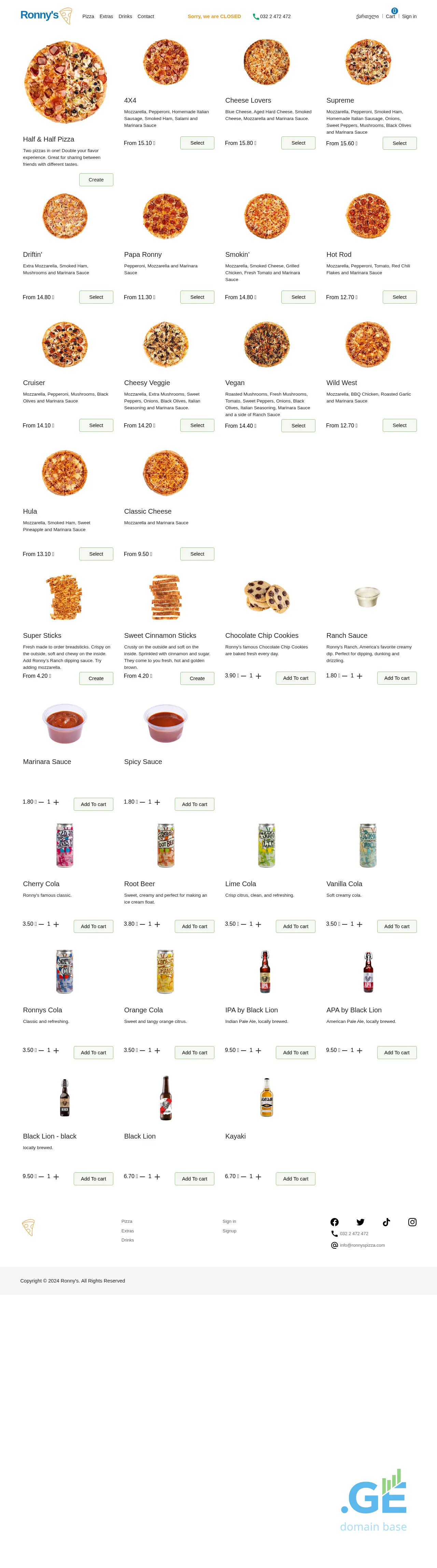Open the Drinks navigation item
This screenshot has width=437, height=1568.
coord(125,16)
